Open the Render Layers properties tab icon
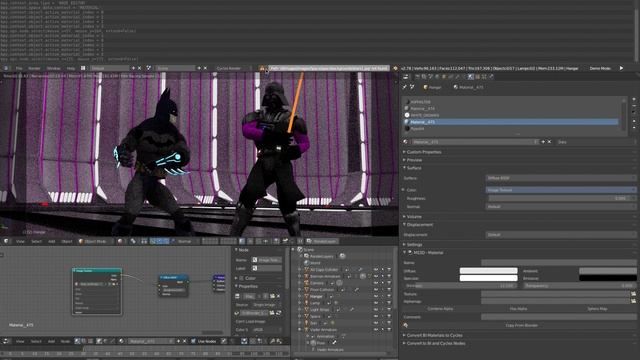Viewport: 640px width, 360px height. pyautogui.click(x=424, y=76)
